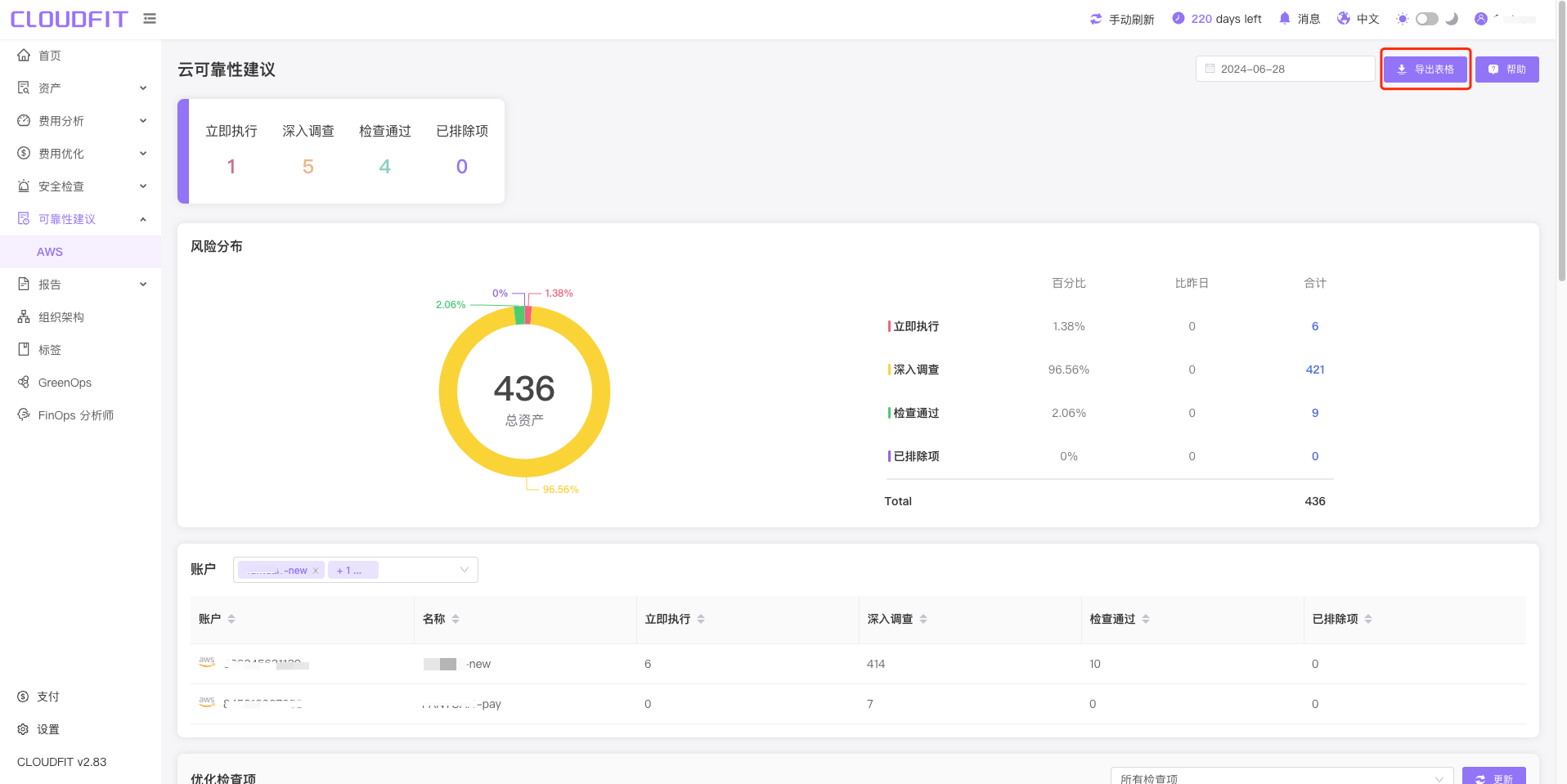Viewport: 1567px width, 784px height.
Task: Click the moon dark-mode icon
Action: click(1452, 19)
